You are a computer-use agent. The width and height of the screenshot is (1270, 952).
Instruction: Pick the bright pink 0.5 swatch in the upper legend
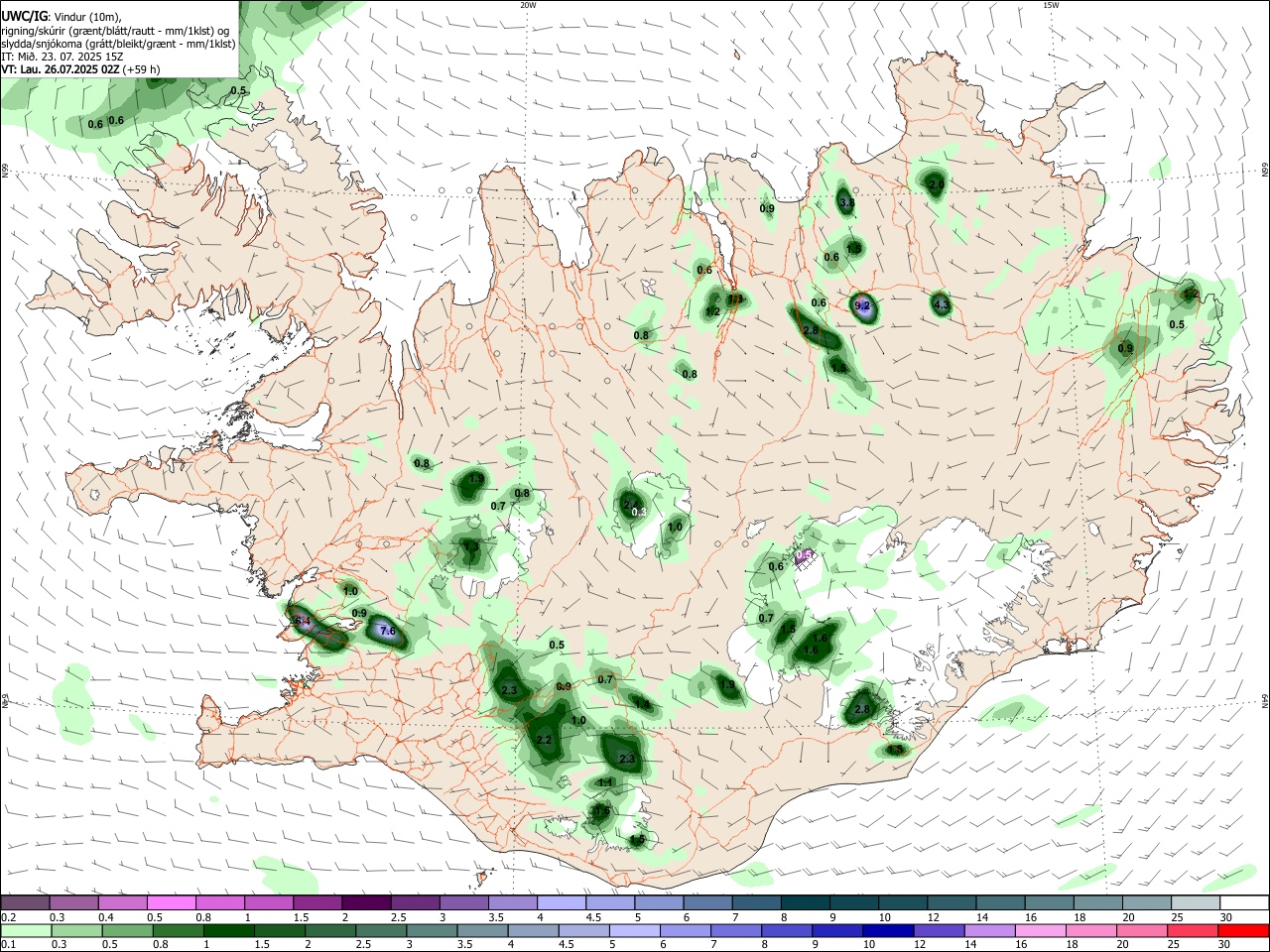click(171, 903)
